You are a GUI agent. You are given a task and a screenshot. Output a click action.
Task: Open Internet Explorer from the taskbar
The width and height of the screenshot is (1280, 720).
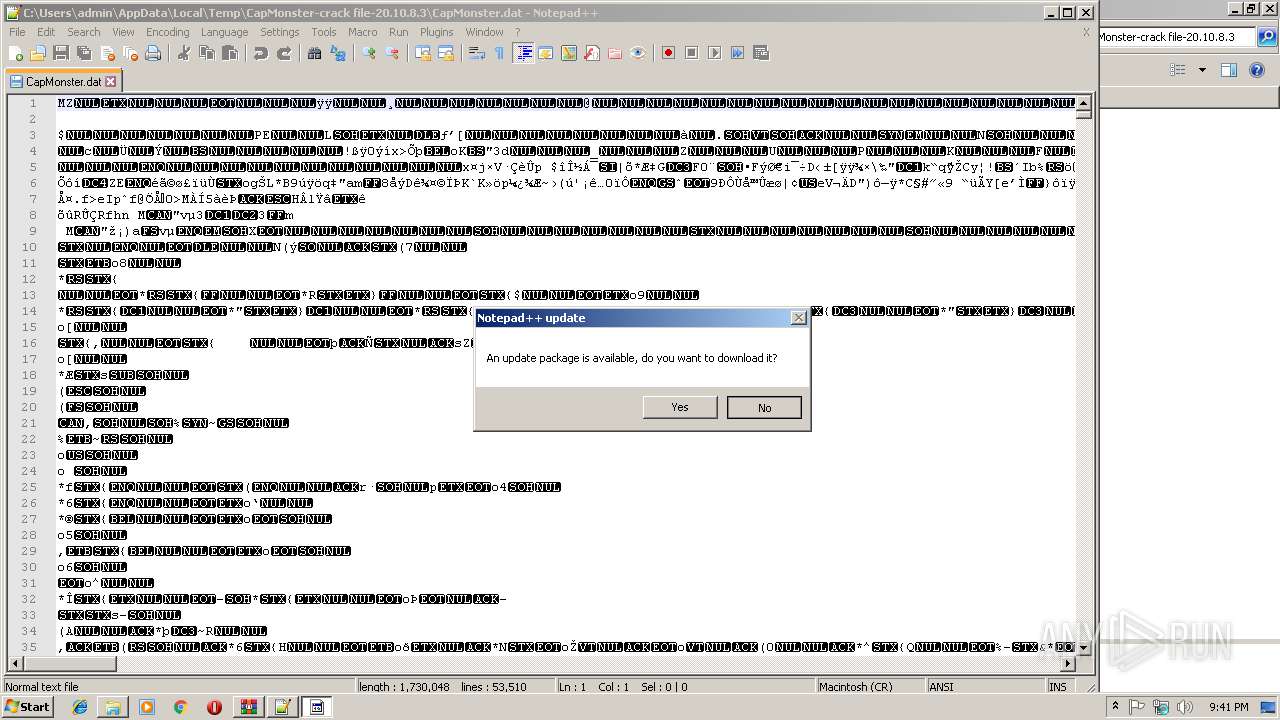[80, 707]
